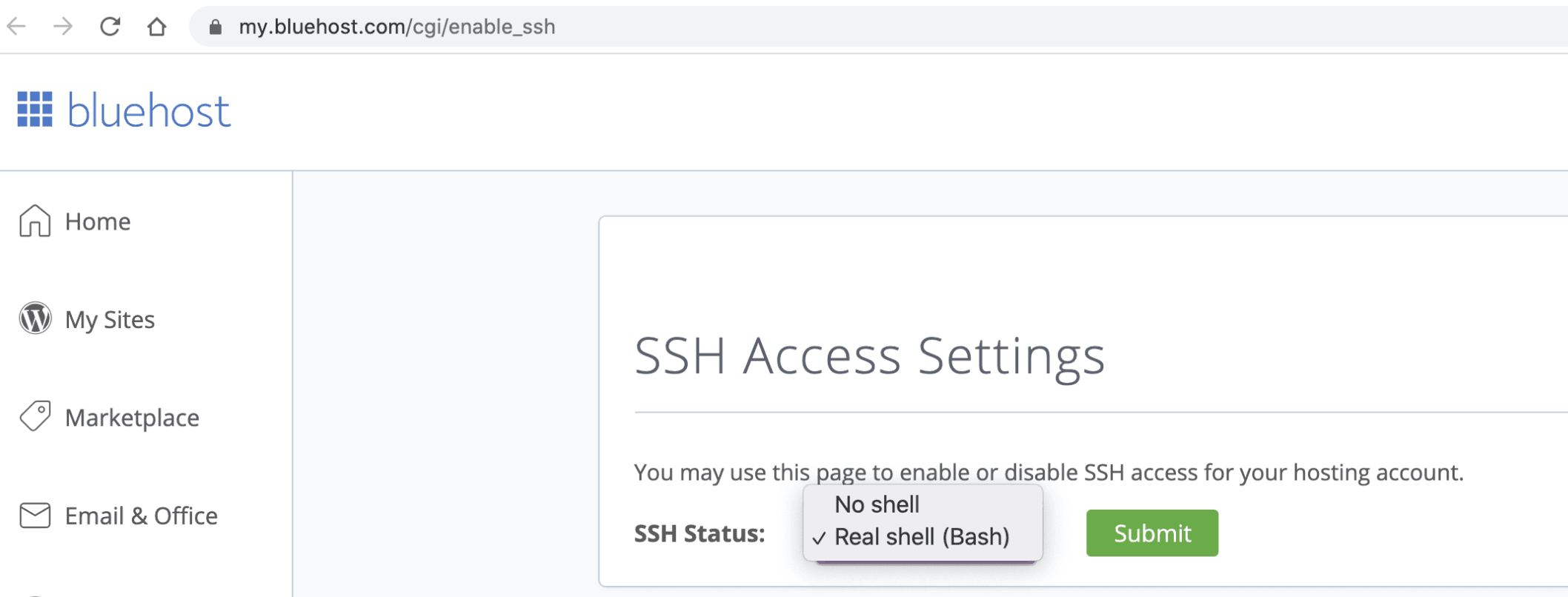Click the Bluehost grid logo icon
This screenshot has width=1568, height=597.
coord(35,110)
